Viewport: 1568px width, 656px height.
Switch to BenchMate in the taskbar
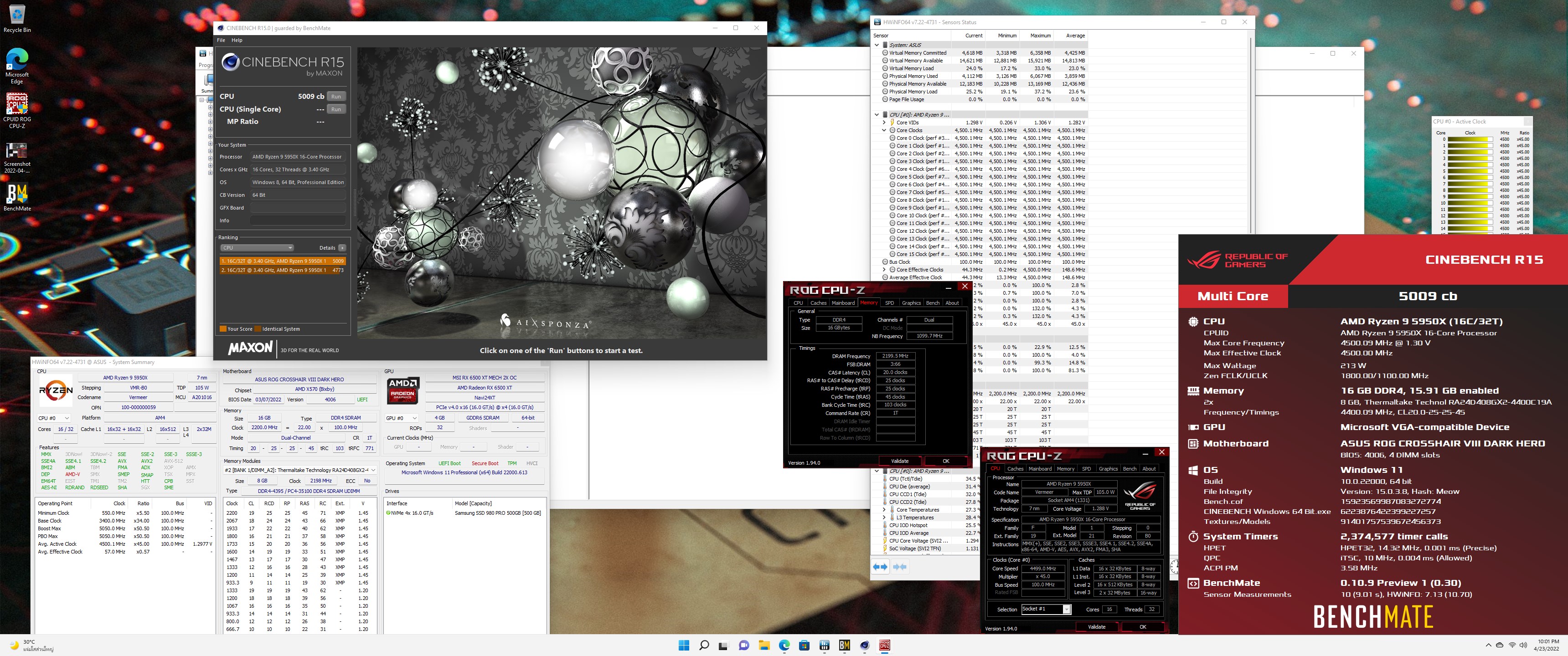(844, 645)
